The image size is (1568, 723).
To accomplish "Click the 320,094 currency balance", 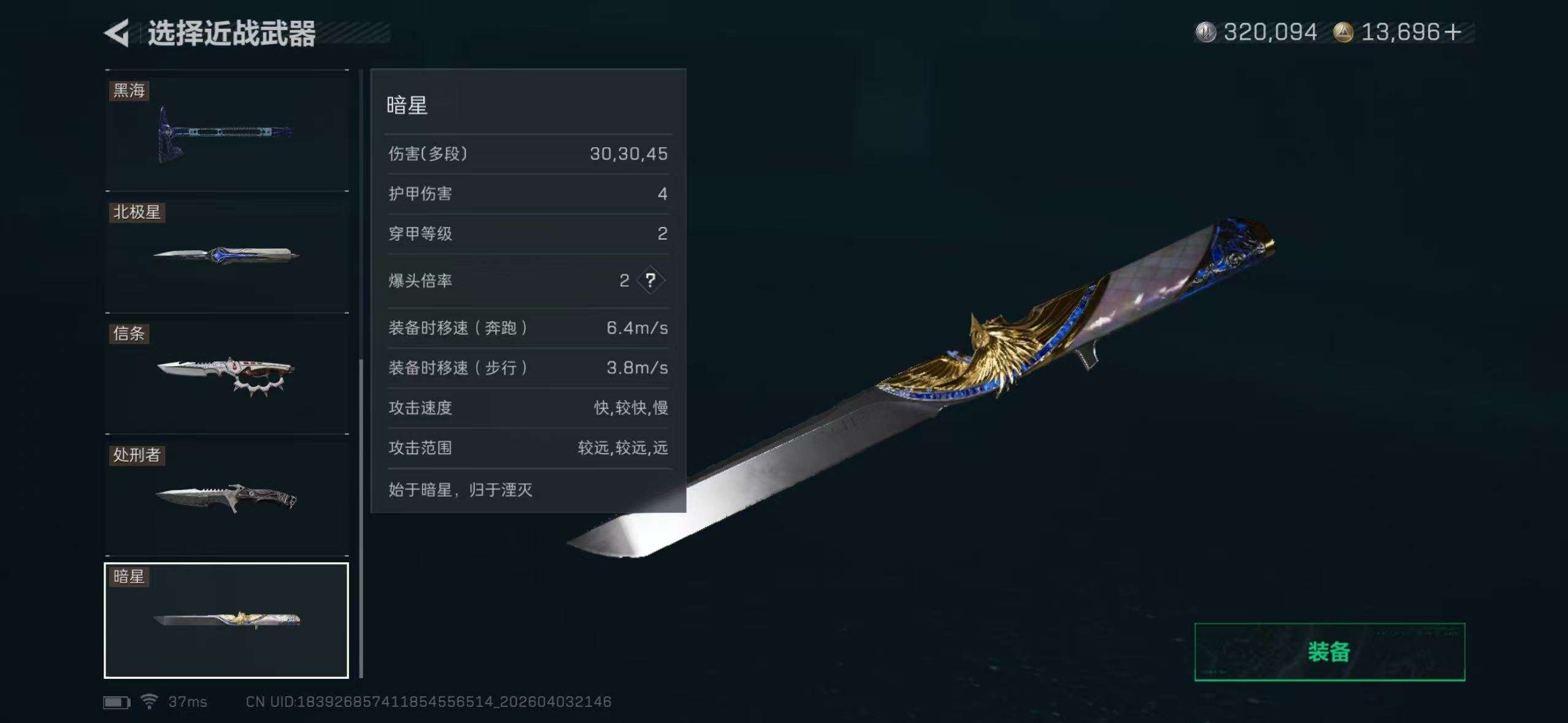I will click(1270, 32).
